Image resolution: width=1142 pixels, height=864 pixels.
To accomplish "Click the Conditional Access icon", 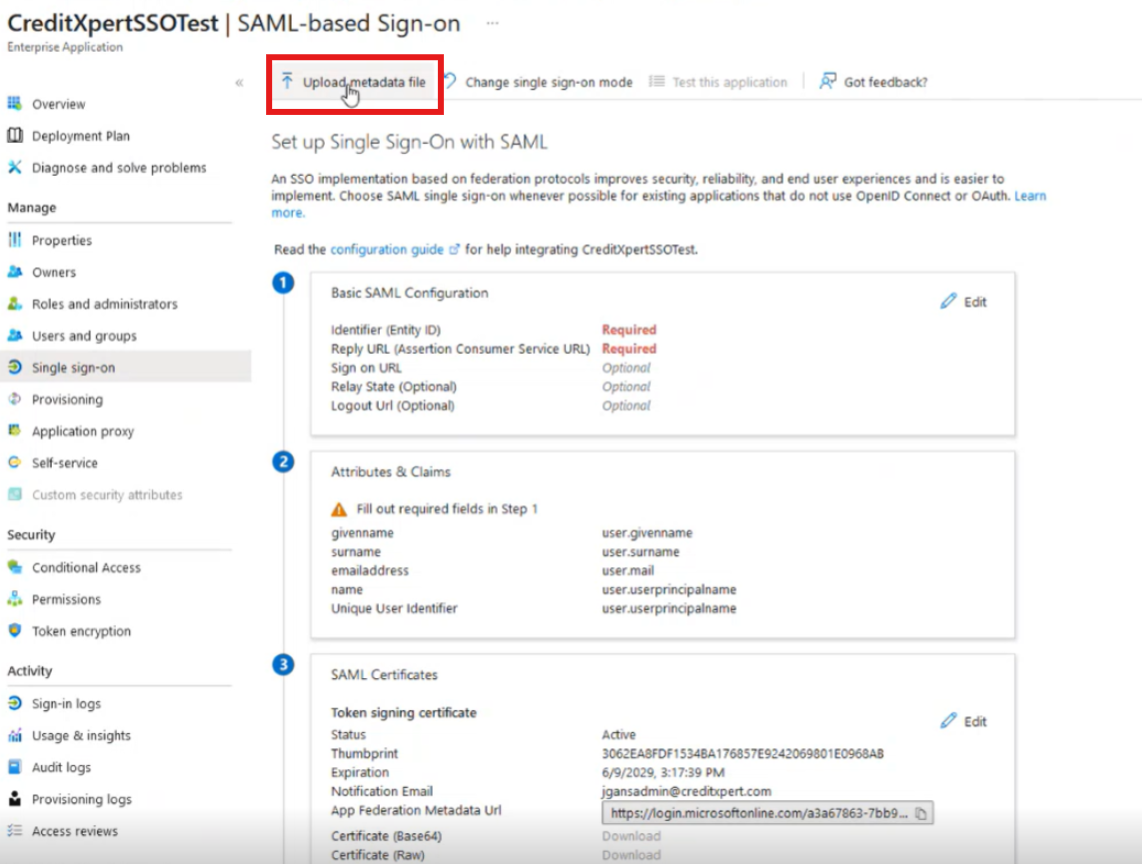I will (x=15, y=567).
